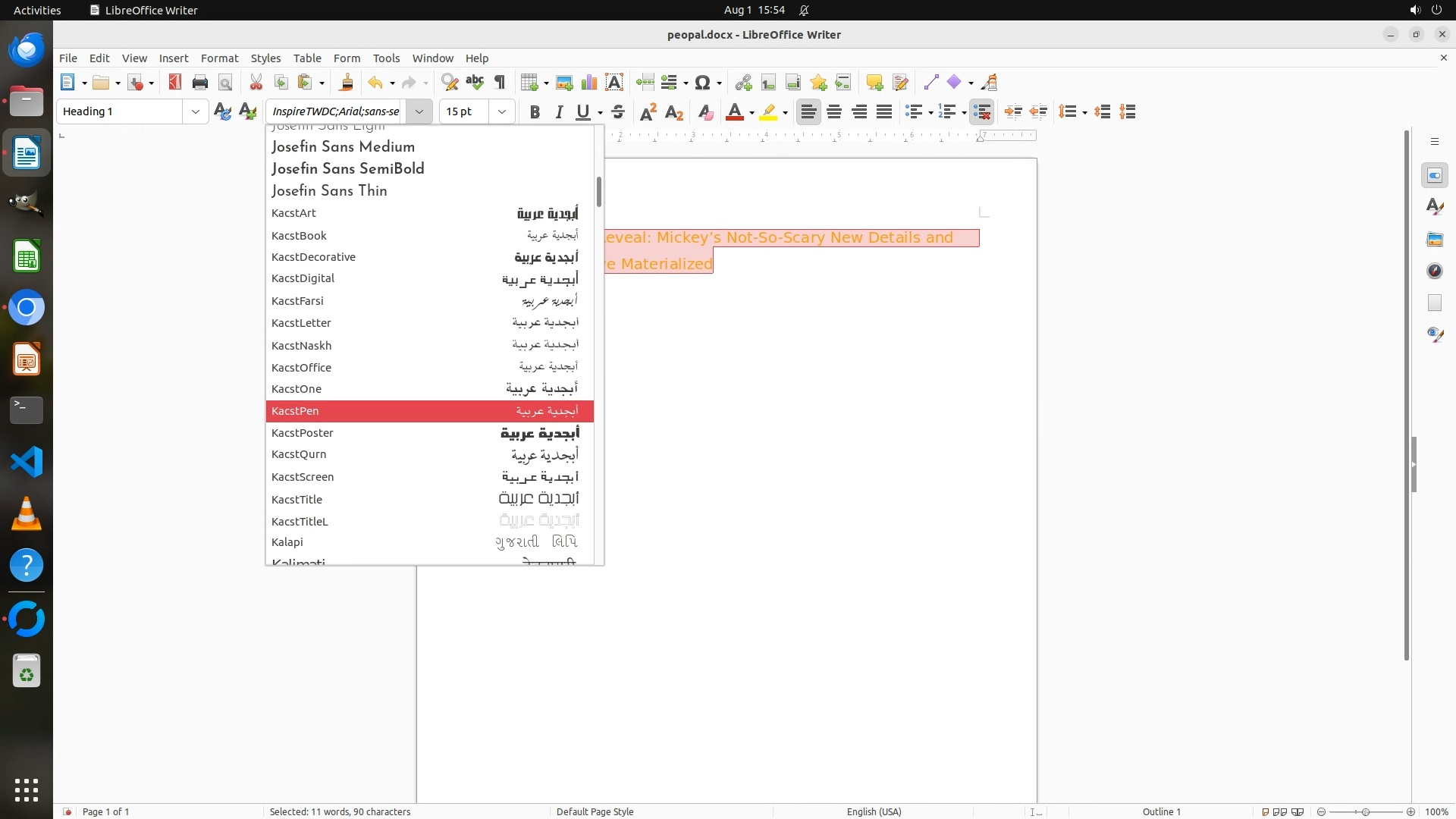Select Josefin Sans SemiBold font

[348, 169]
